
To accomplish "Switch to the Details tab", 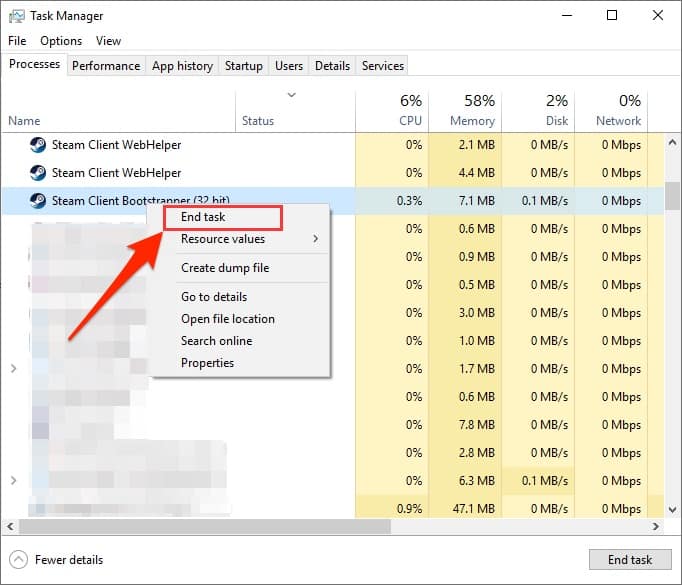I will (x=332, y=66).
